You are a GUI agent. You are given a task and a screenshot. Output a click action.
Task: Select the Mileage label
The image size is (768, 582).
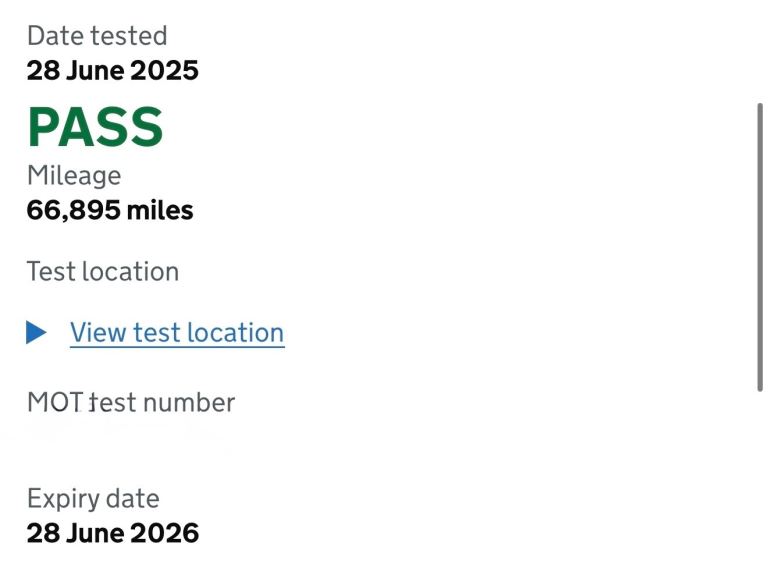point(74,176)
